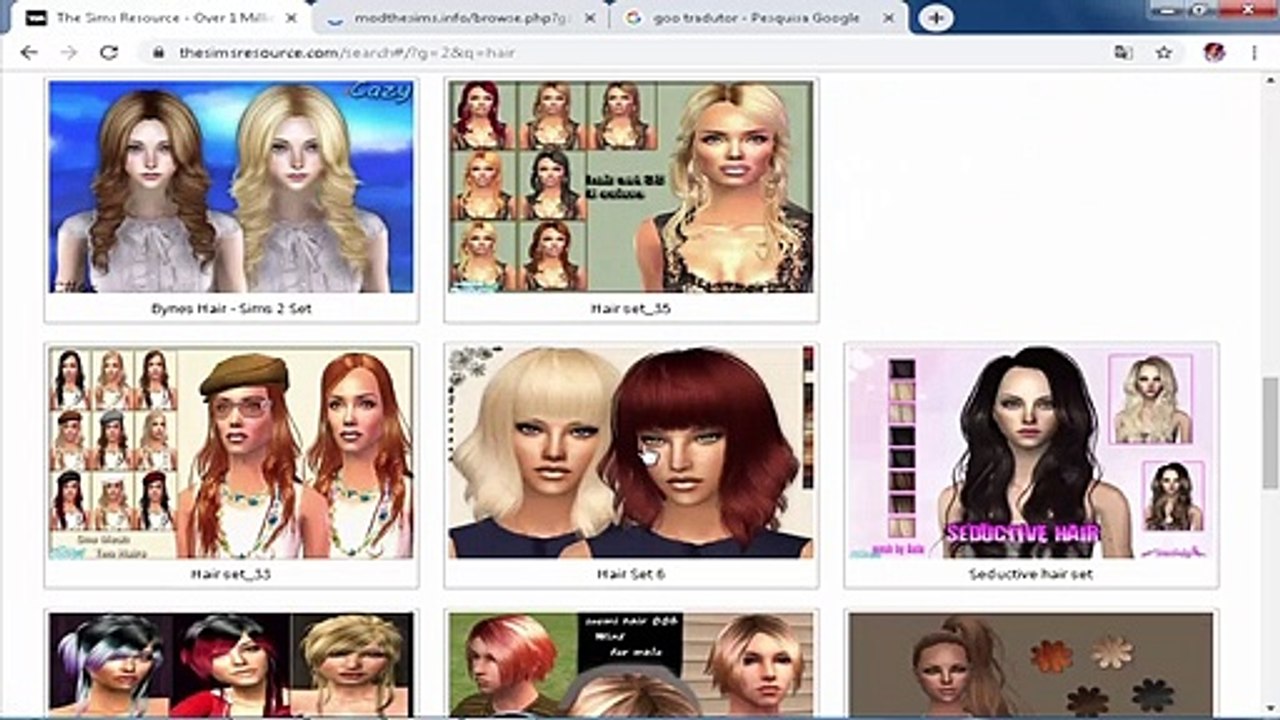
Task: Open the Hair set_35 preview image
Action: click(x=631, y=187)
